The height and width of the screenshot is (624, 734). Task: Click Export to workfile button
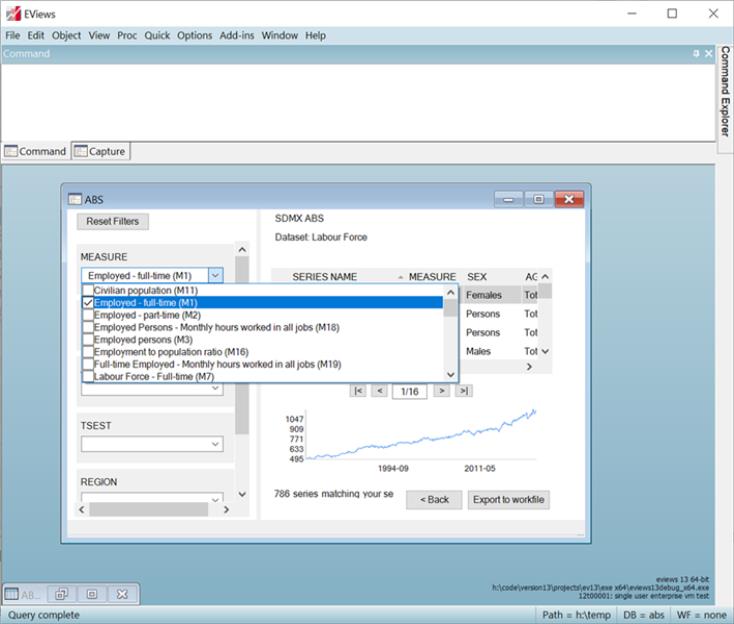tap(508, 499)
